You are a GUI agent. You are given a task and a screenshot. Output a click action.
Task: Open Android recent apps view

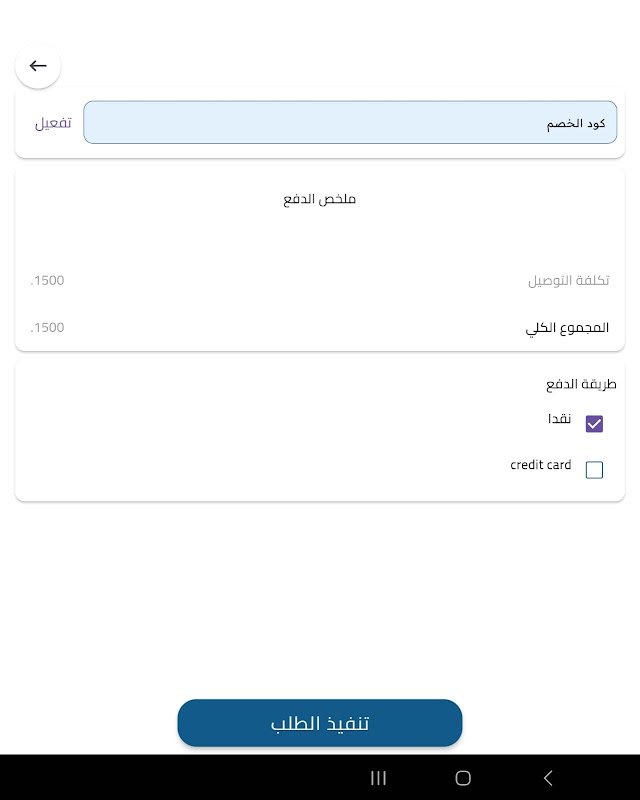click(378, 778)
